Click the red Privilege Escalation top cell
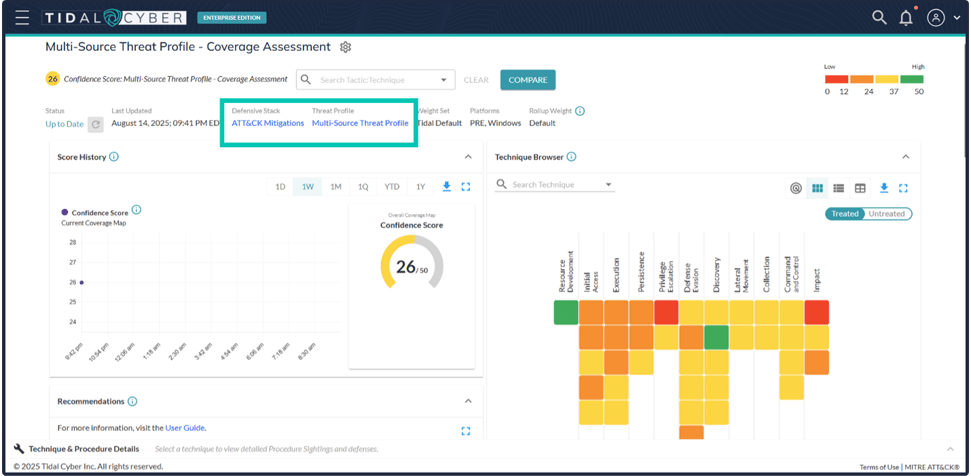 point(666,313)
